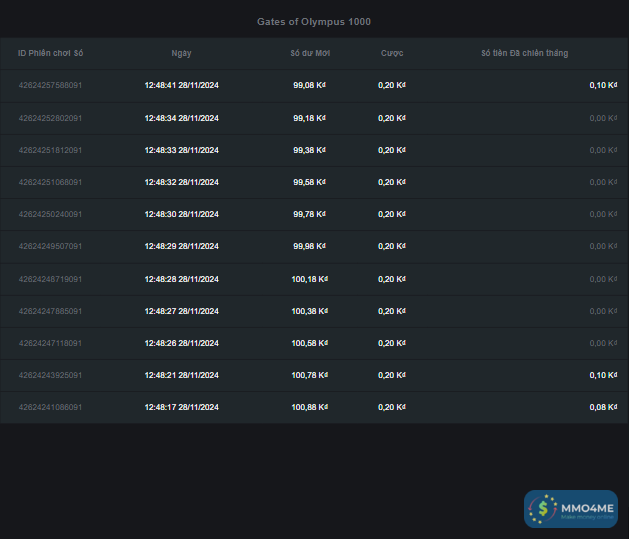Select the date 12:48:41 28/11/2024
This screenshot has height=539, width=629.
182,85
